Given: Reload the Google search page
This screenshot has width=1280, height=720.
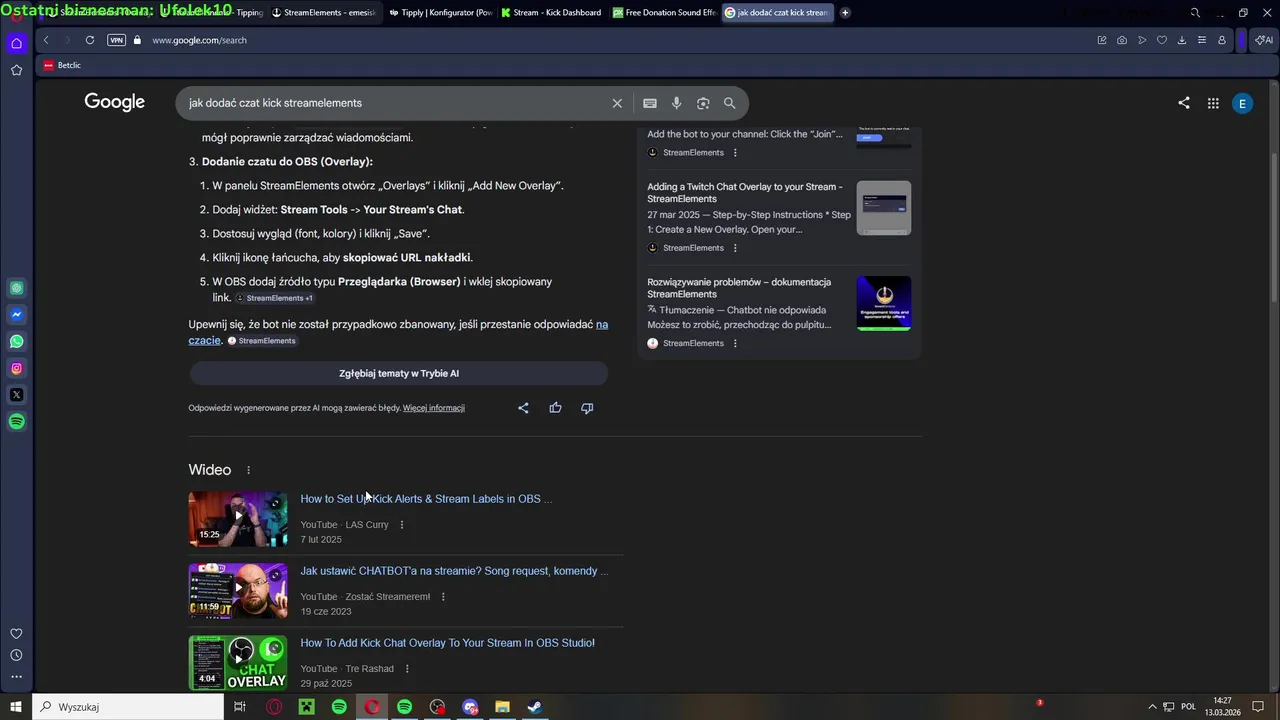Looking at the screenshot, I should tap(90, 40).
